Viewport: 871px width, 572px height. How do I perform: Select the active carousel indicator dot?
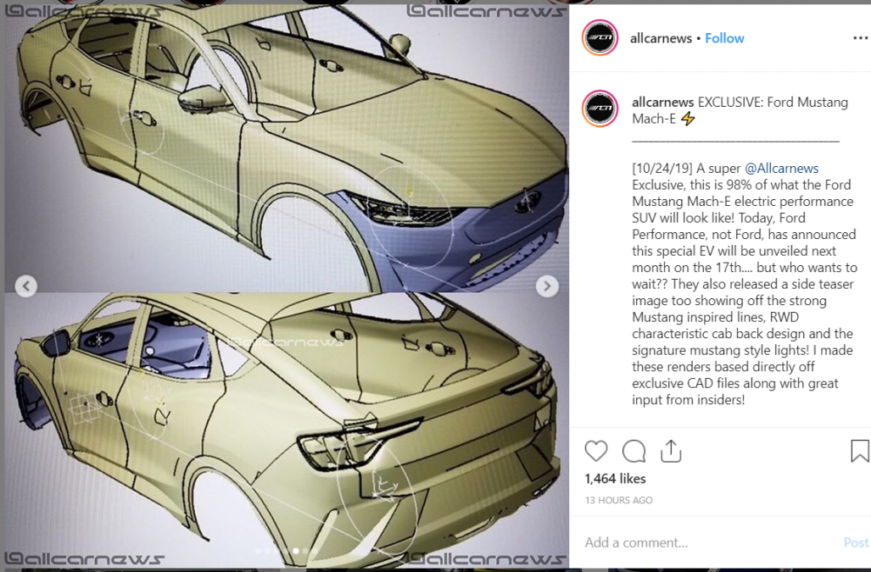[296, 551]
